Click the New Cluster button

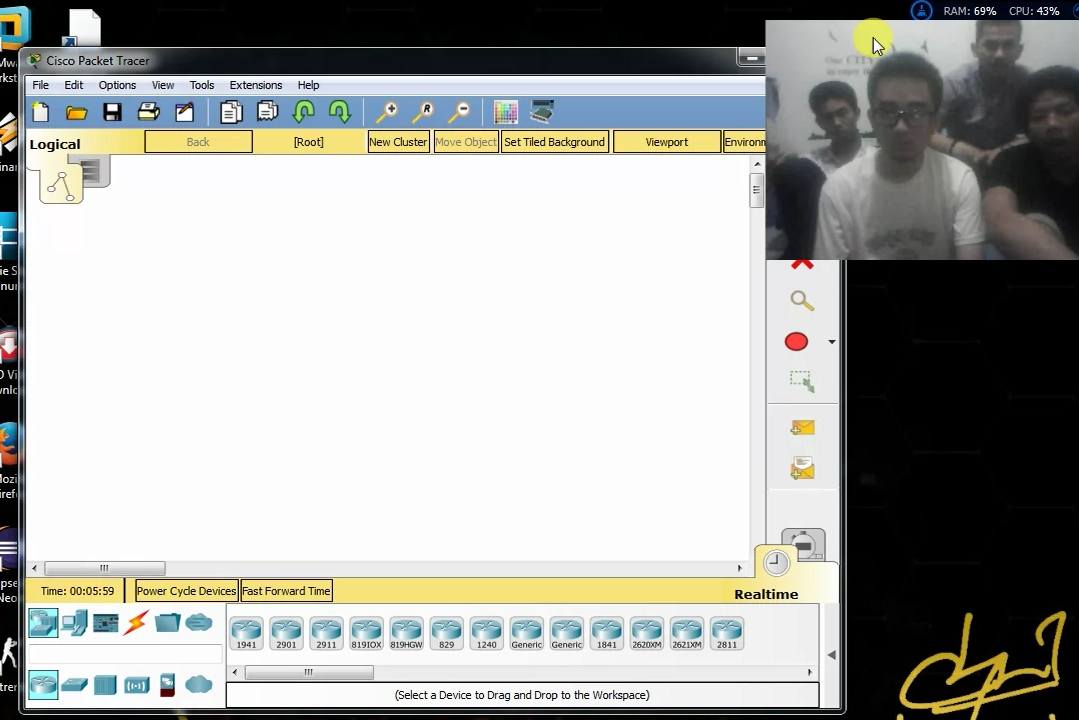click(398, 142)
